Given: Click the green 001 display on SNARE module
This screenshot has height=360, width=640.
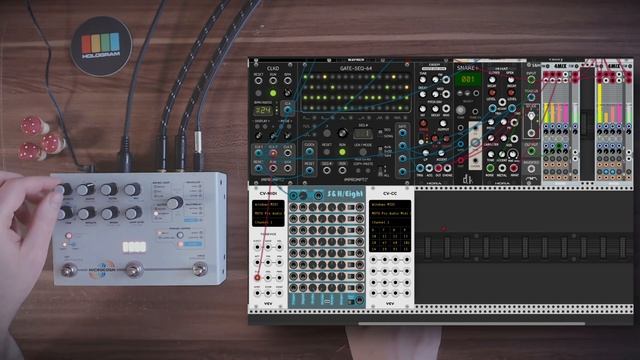Looking at the screenshot, I should click(468, 80).
